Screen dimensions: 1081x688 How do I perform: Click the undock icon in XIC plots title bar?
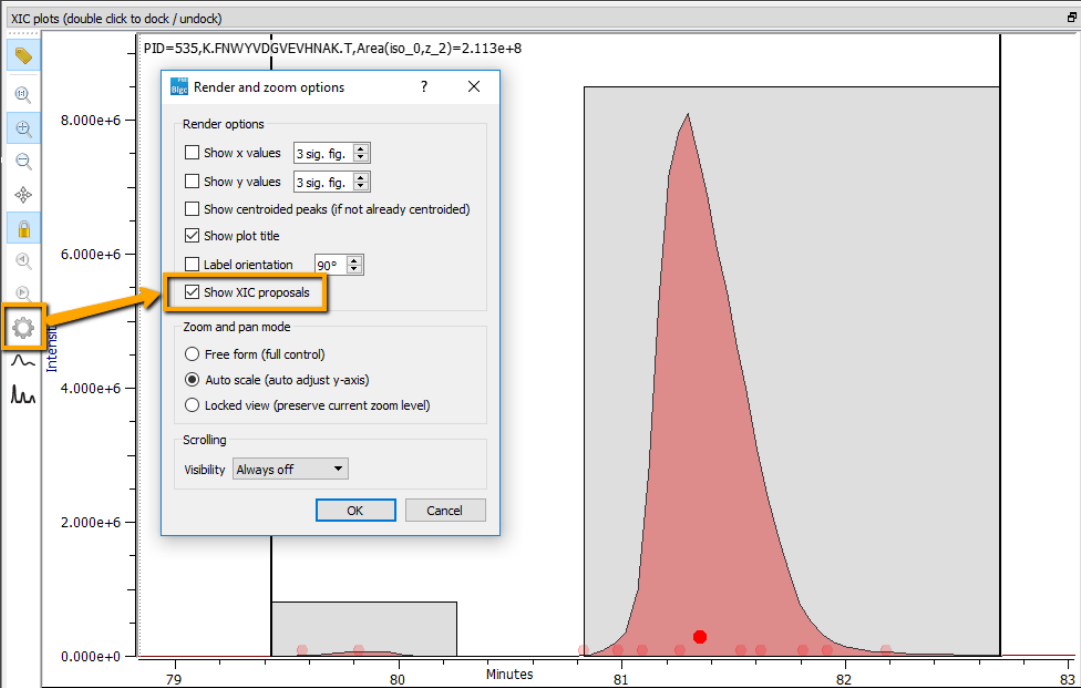click(1071, 18)
